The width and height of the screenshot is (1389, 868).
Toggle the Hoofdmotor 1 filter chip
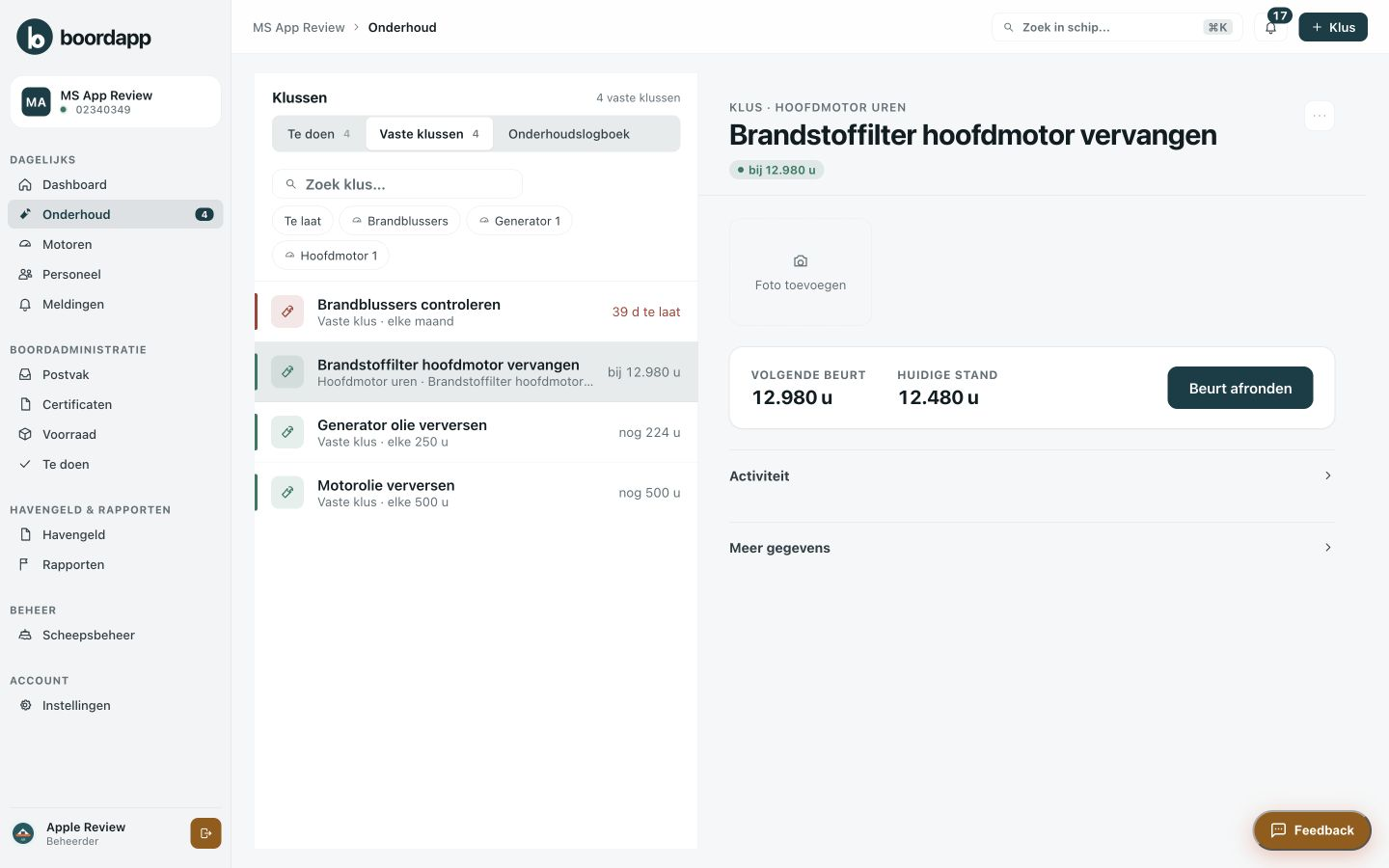331,256
